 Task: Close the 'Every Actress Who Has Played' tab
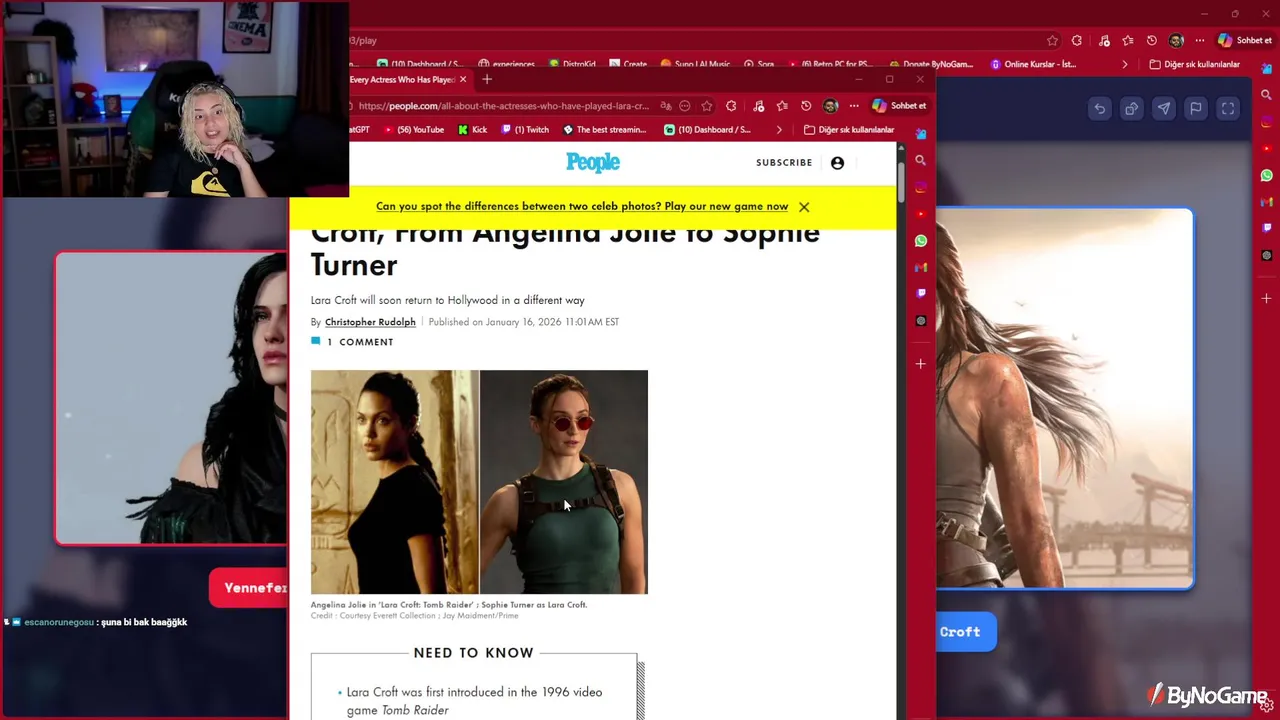tap(463, 80)
